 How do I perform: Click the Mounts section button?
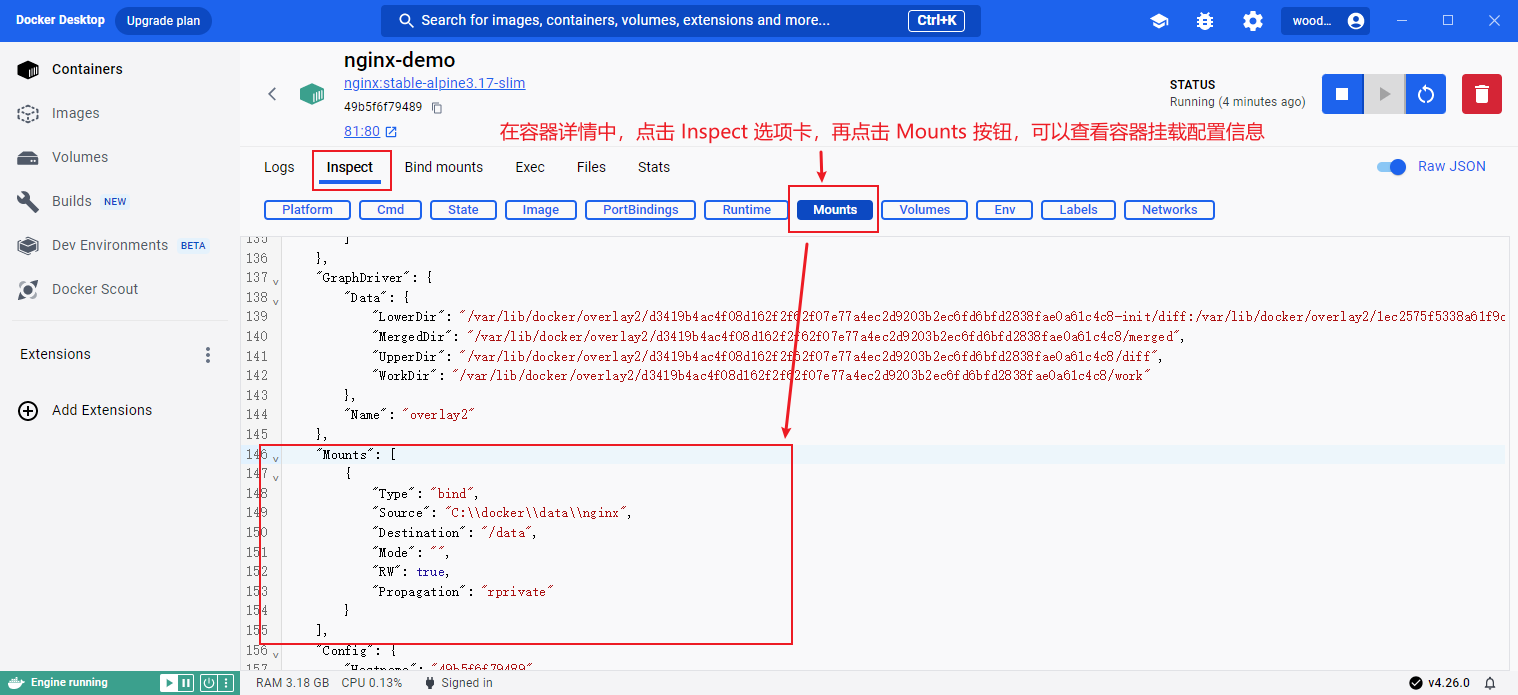point(835,210)
